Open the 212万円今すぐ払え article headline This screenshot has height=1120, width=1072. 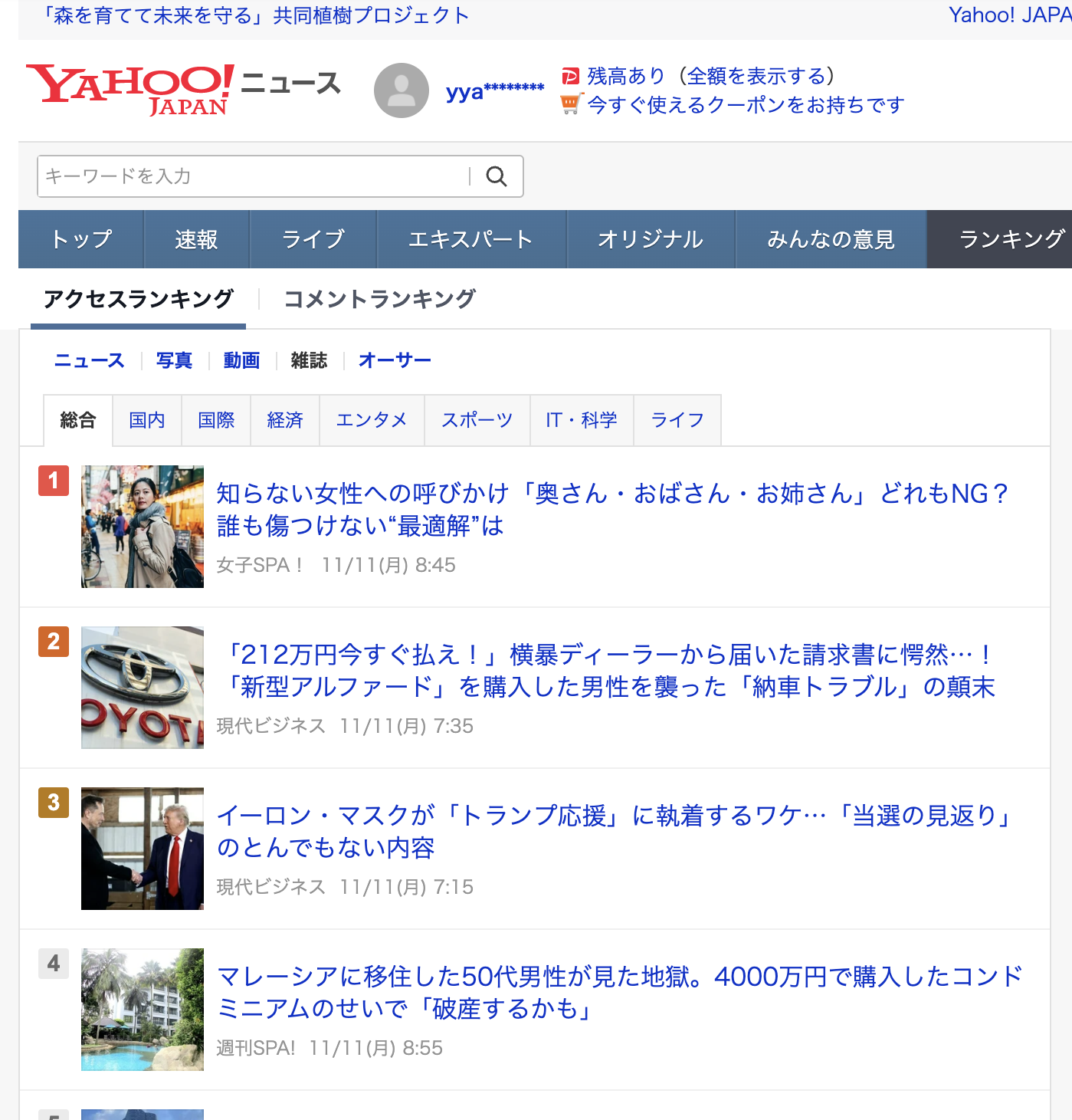click(606, 670)
